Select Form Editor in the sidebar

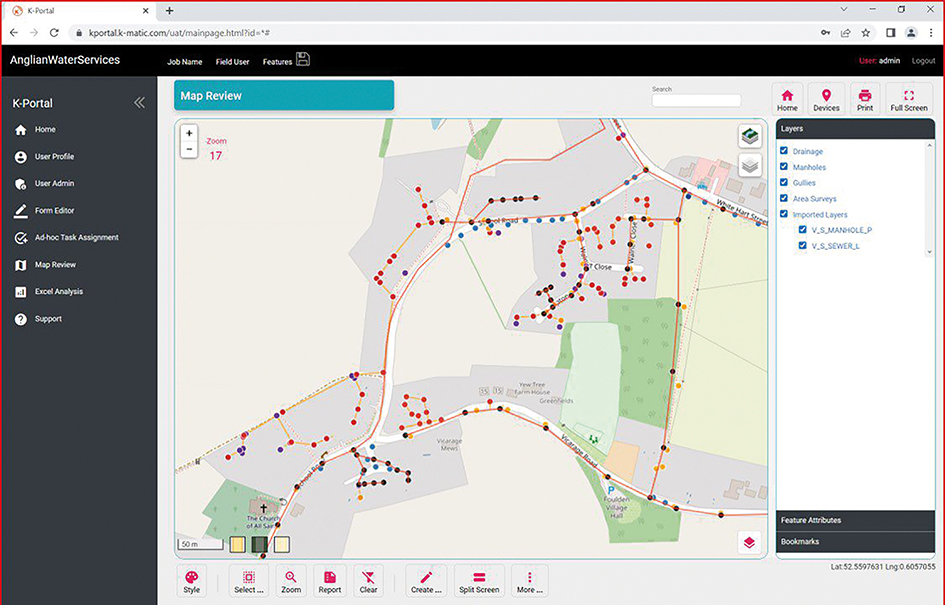[54, 211]
